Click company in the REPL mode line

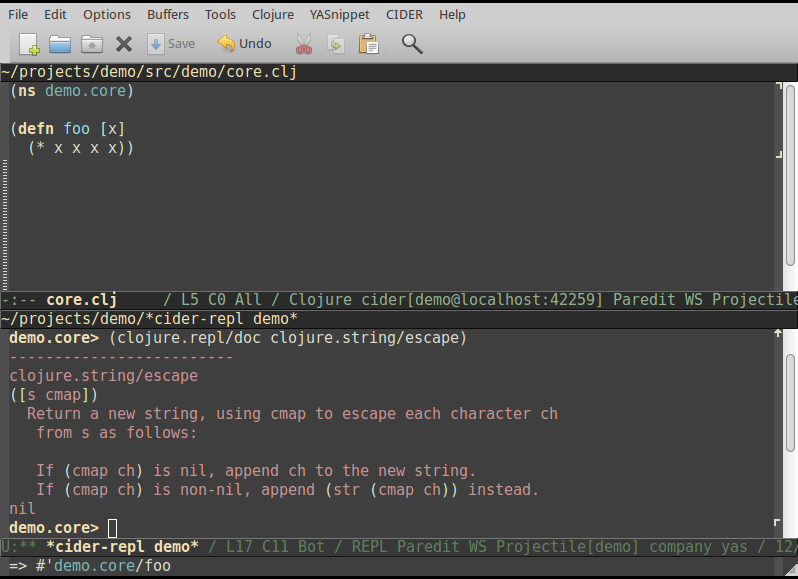680,547
